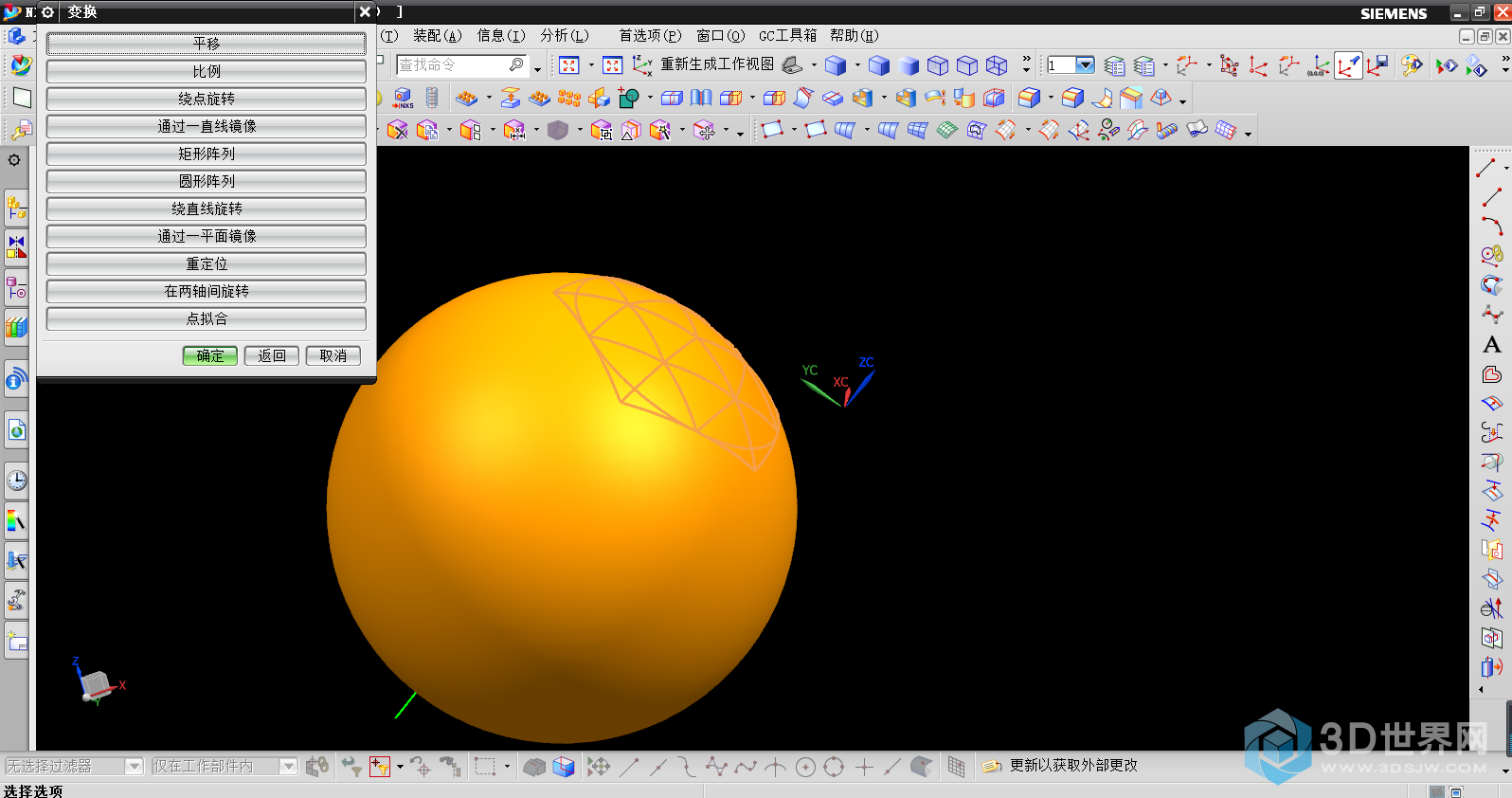Open the work layer number combo box
The width and height of the screenshot is (1512, 798).
1071,65
